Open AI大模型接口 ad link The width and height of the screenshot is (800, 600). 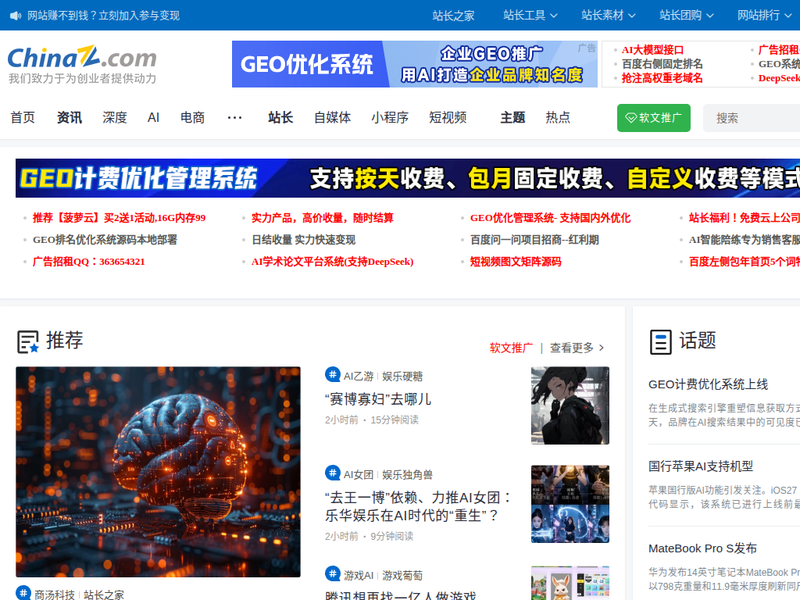pos(653,50)
